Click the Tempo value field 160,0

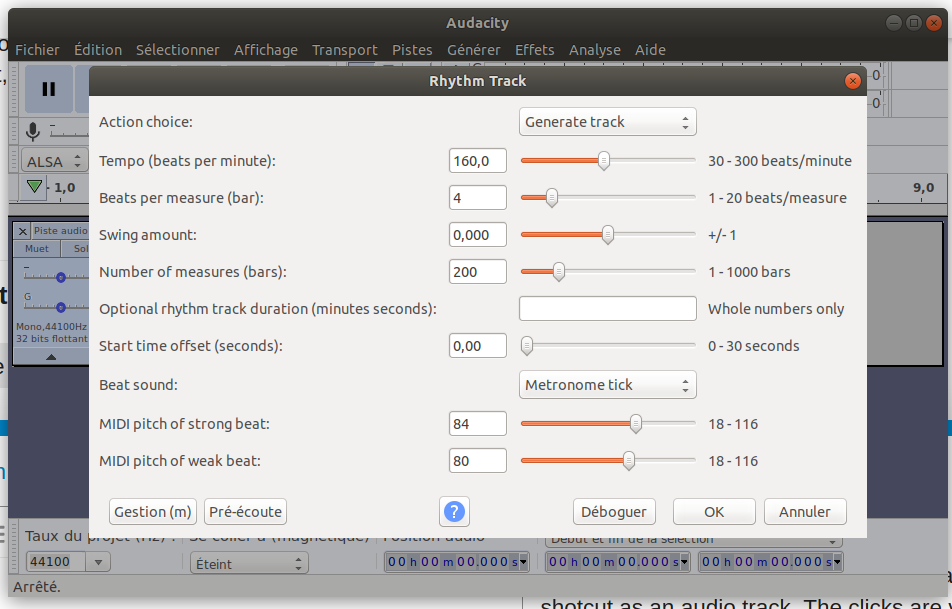pyautogui.click(x=478, y=161)
